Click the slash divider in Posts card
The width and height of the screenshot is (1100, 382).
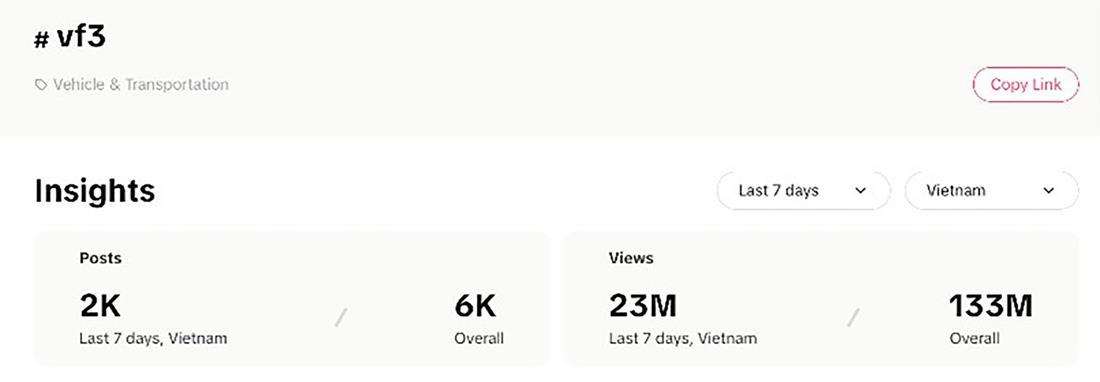[341, 318]
